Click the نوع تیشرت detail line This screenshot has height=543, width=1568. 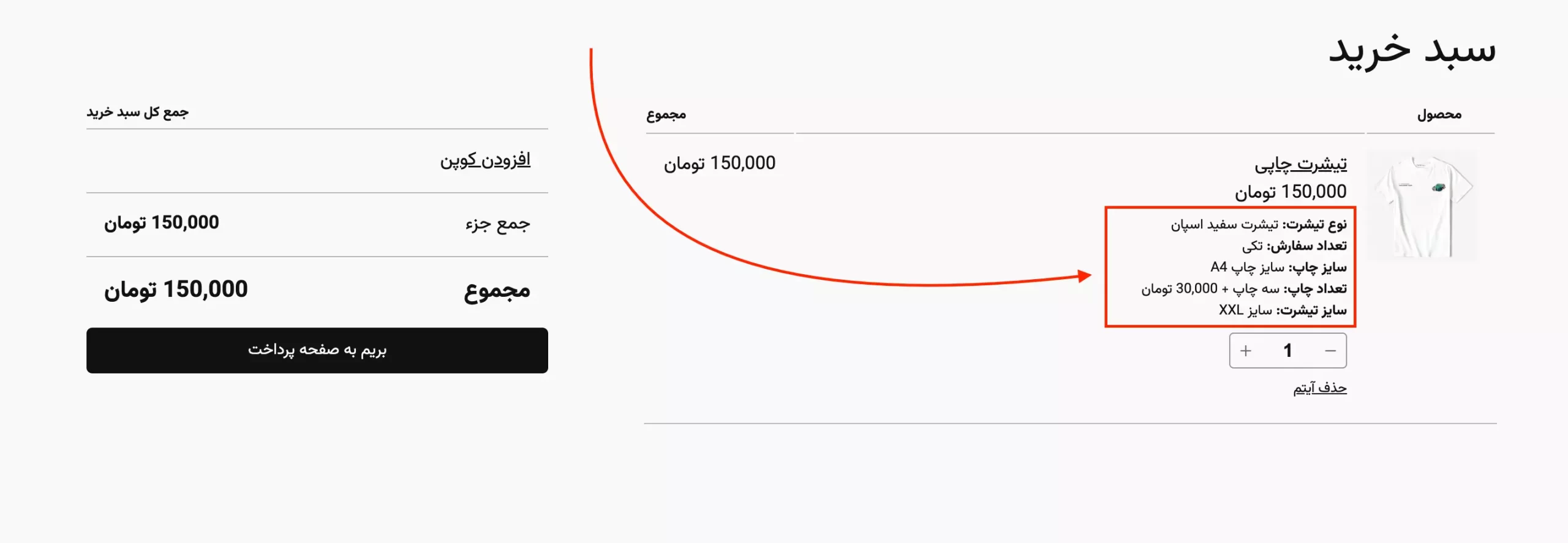pyautogui.click(x=1259, y=225)
